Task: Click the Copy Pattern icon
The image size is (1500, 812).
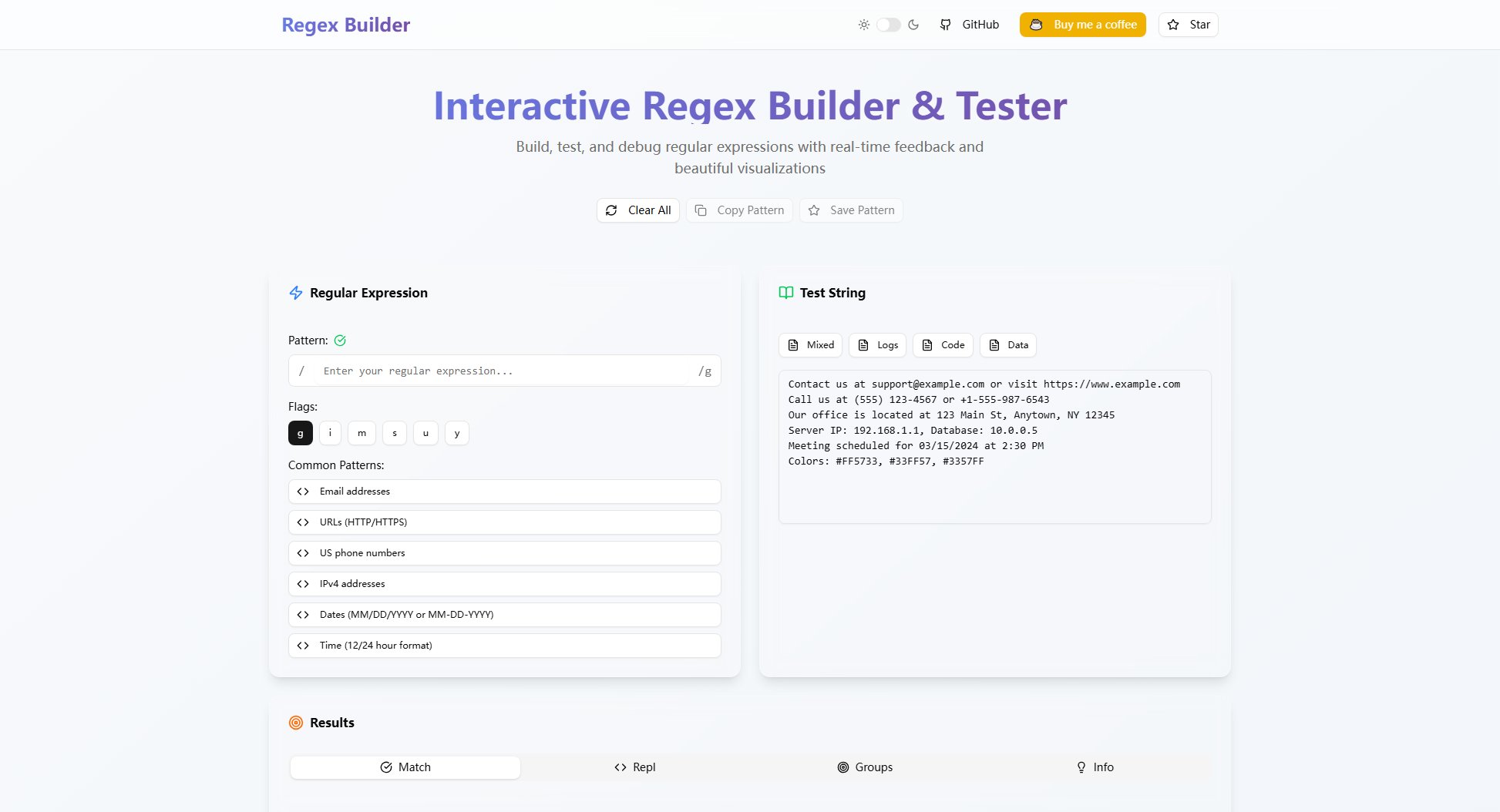Action: point(701,210)
